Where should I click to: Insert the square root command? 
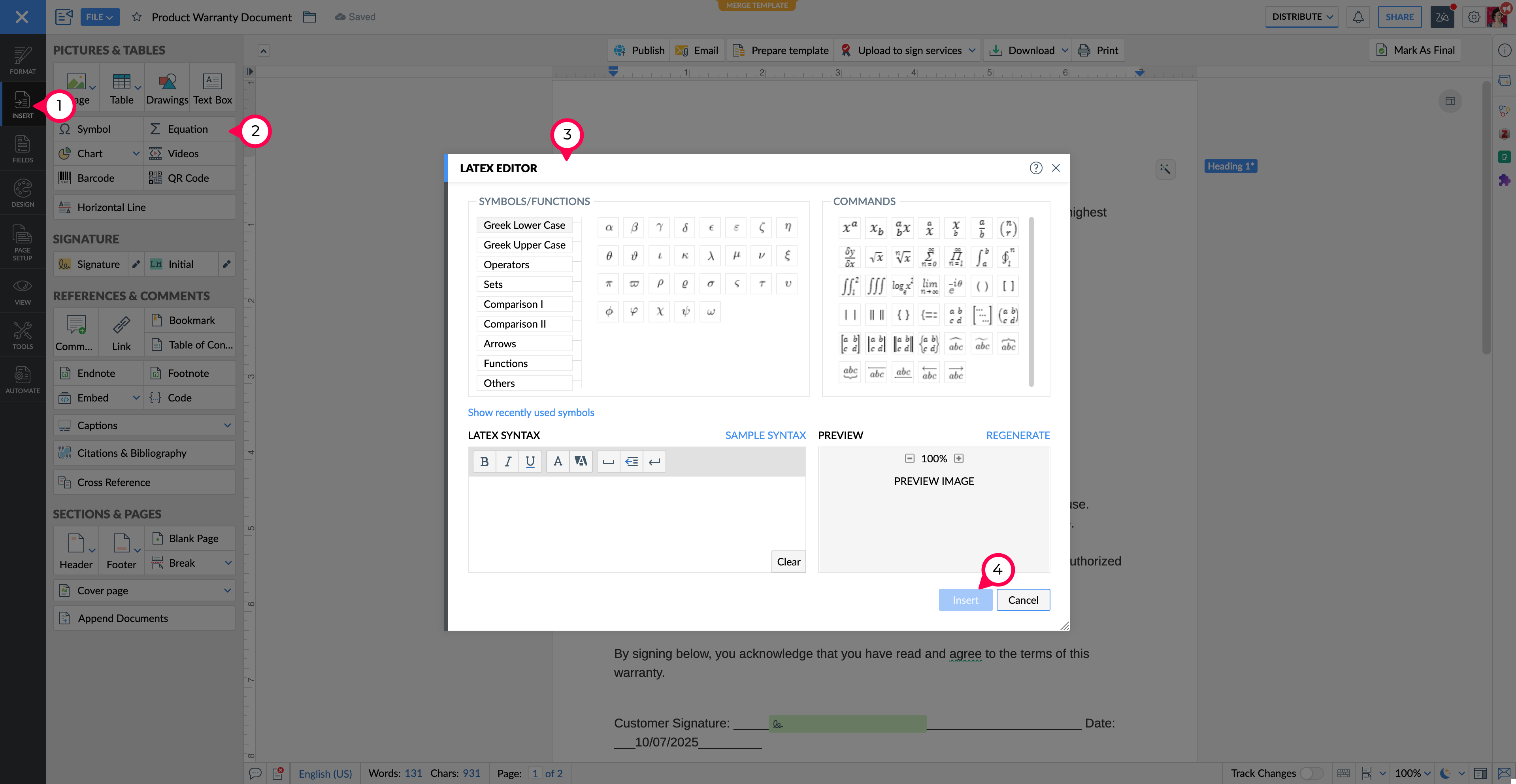tap(876, 257)
